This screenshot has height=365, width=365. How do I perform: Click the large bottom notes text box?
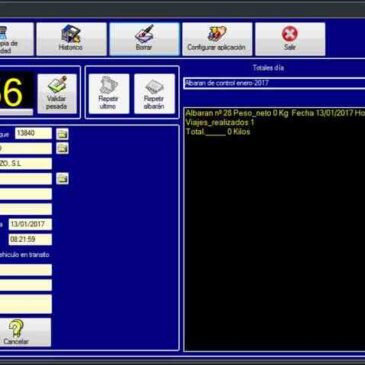coord(26,304)
